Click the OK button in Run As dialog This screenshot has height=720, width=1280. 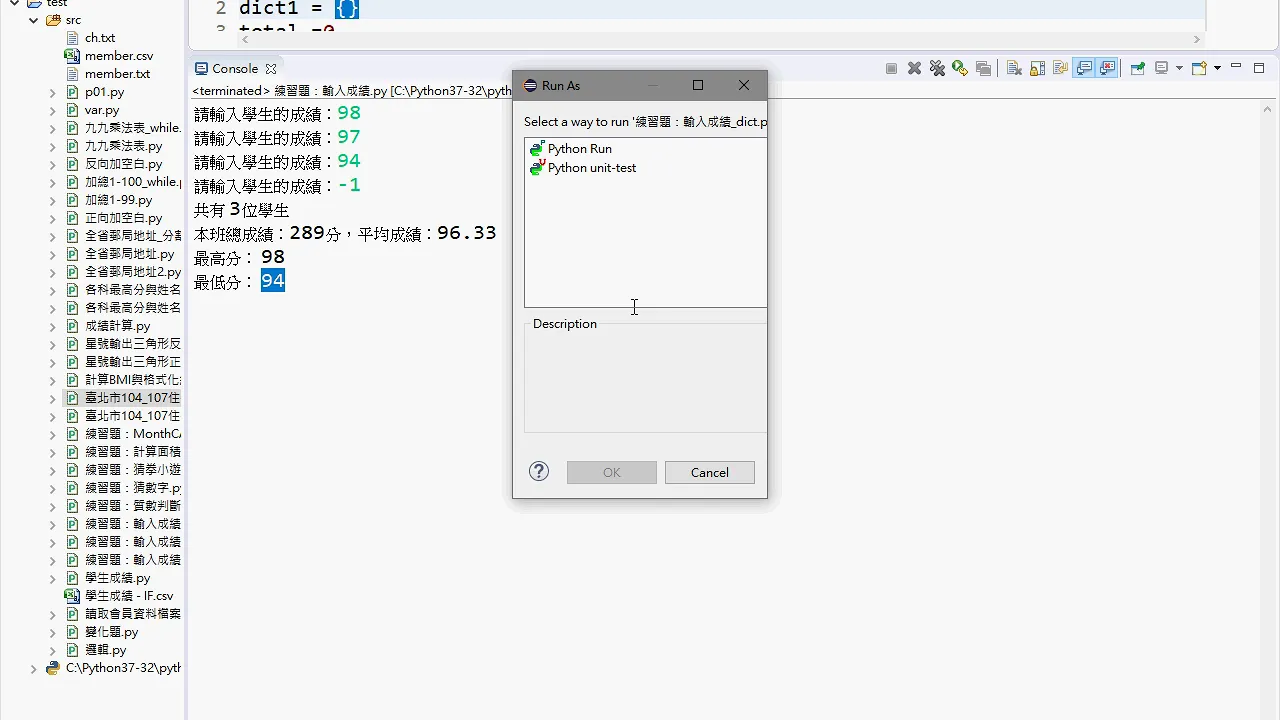(612, 472)
